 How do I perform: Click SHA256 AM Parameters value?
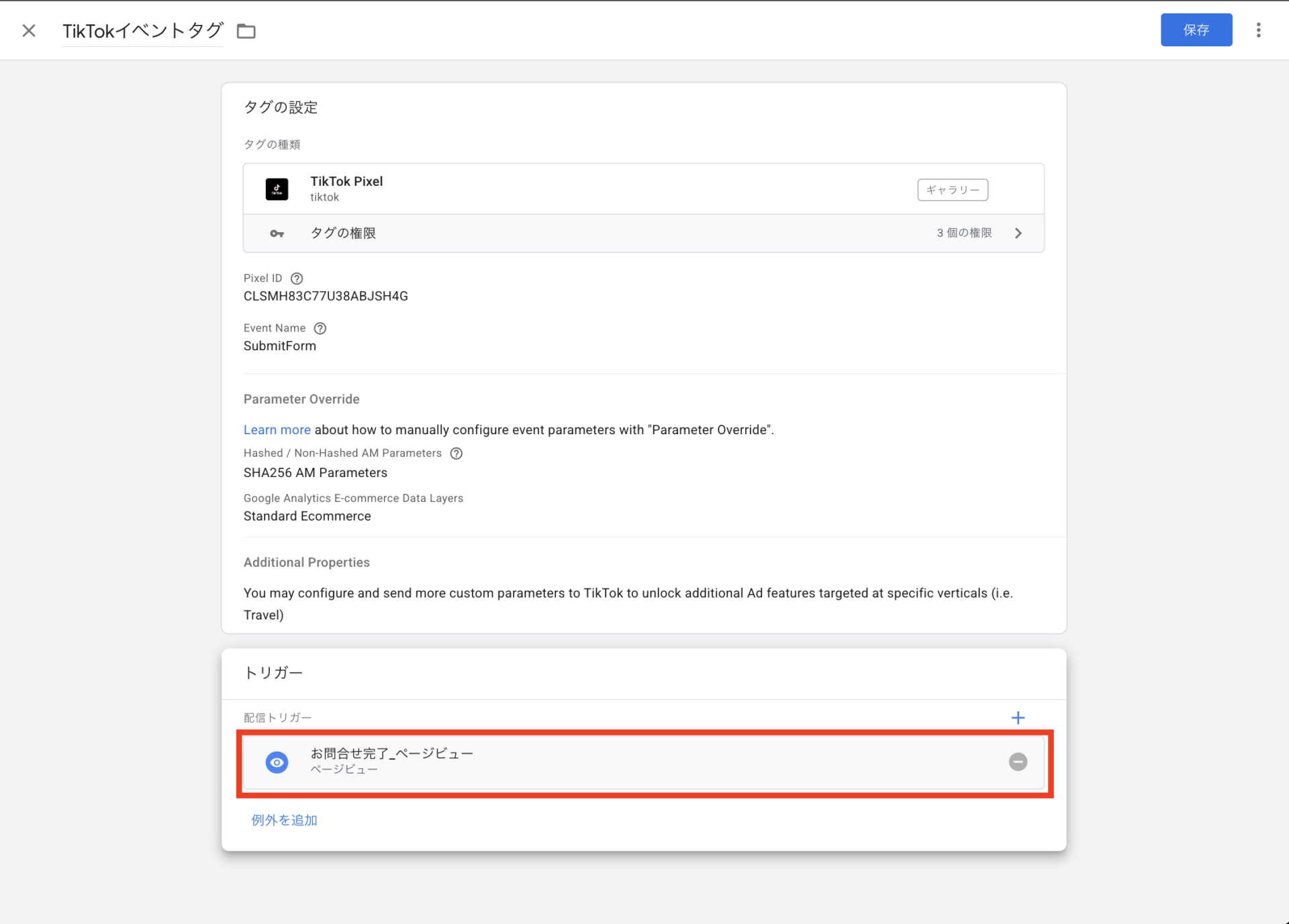click(316, 472)
